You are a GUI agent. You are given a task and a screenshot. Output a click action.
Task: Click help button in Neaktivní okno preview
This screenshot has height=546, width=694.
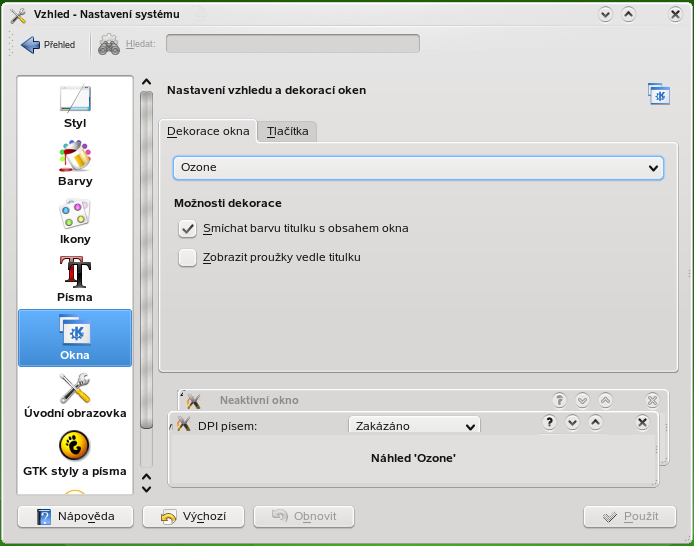pos(559,400)
